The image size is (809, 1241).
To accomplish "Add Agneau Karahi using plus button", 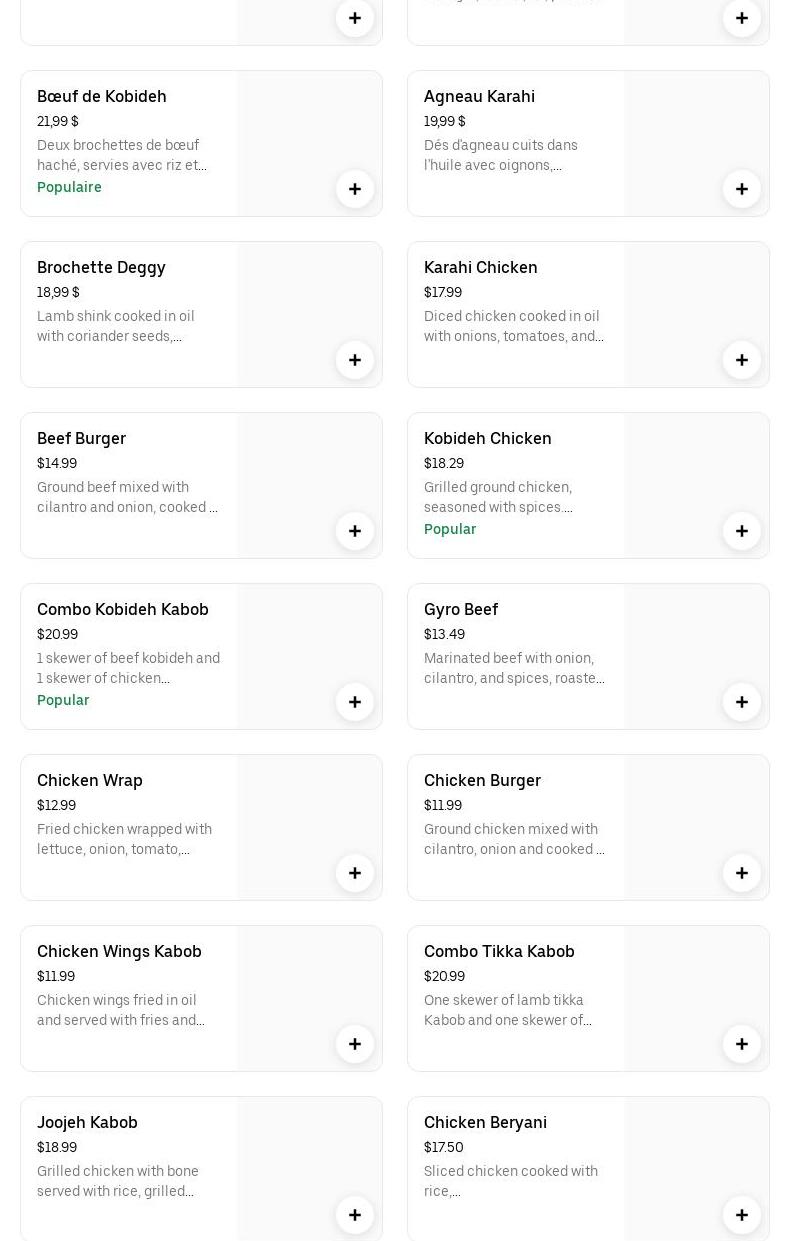I will click(742, 189).
